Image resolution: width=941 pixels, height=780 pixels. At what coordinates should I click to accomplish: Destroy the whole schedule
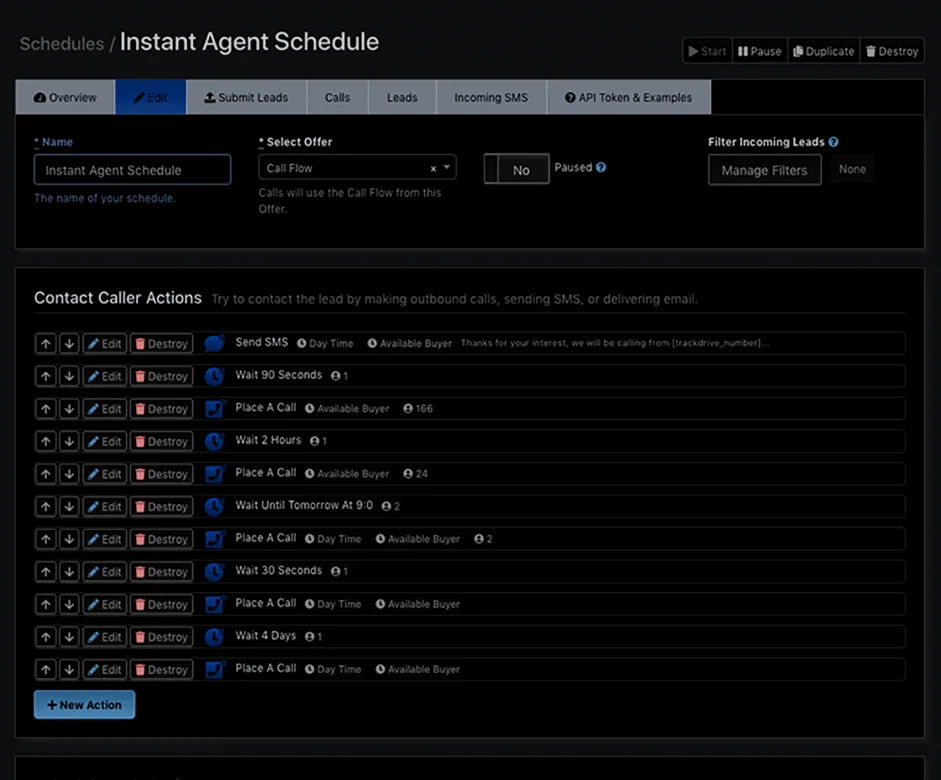click(892, 51)
